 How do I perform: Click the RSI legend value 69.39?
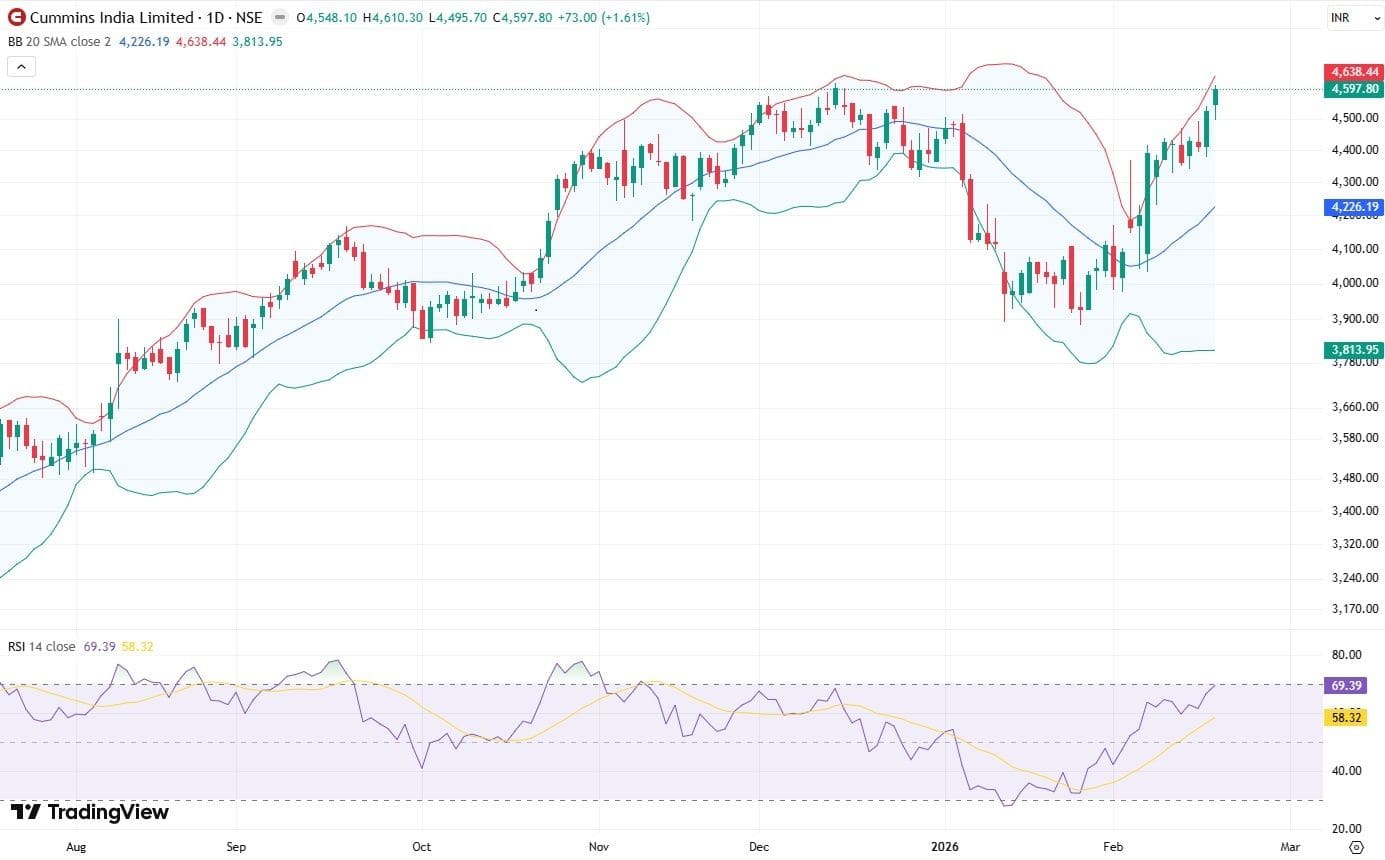98,646
